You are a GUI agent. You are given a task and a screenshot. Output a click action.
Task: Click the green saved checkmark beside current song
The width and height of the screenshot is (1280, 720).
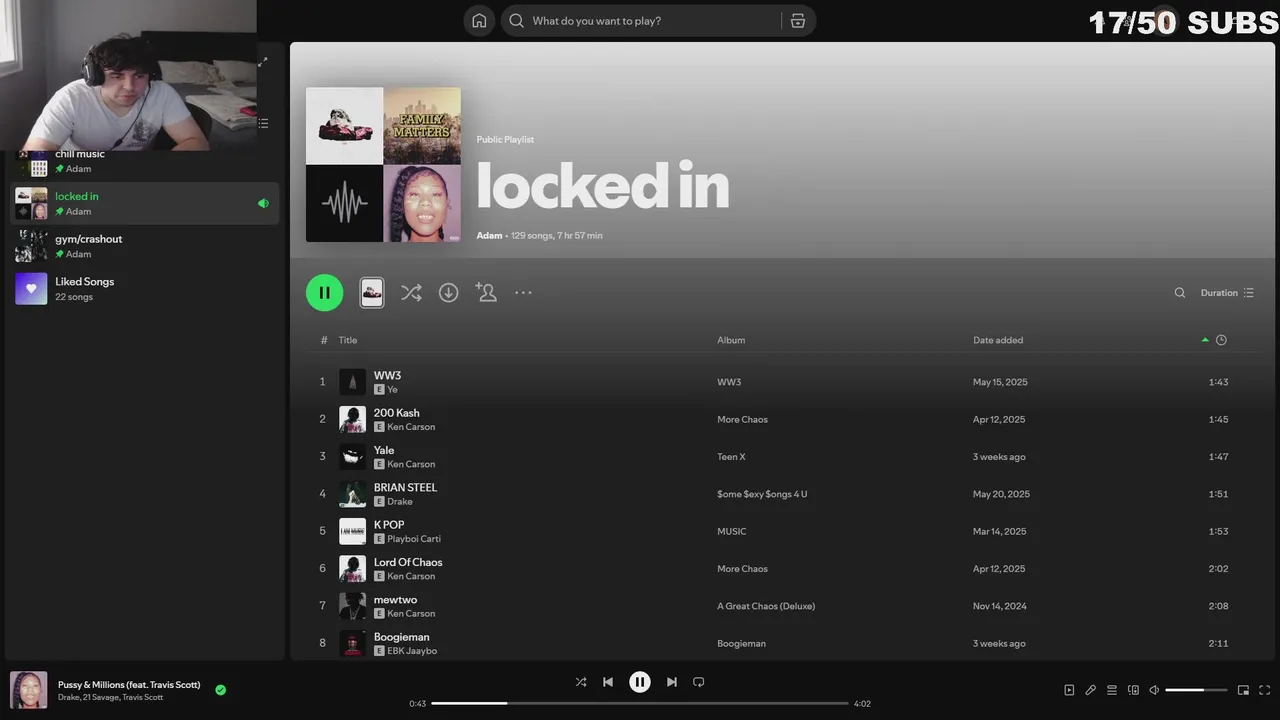click(220, 690)
